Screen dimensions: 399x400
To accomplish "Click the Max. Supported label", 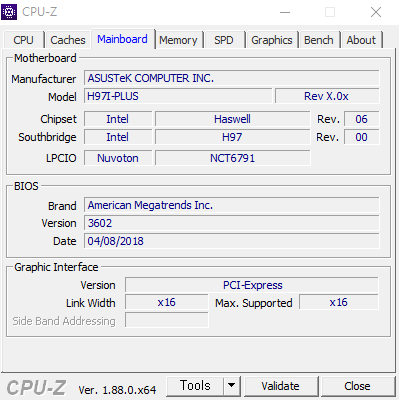I will [x=254, y=303].
